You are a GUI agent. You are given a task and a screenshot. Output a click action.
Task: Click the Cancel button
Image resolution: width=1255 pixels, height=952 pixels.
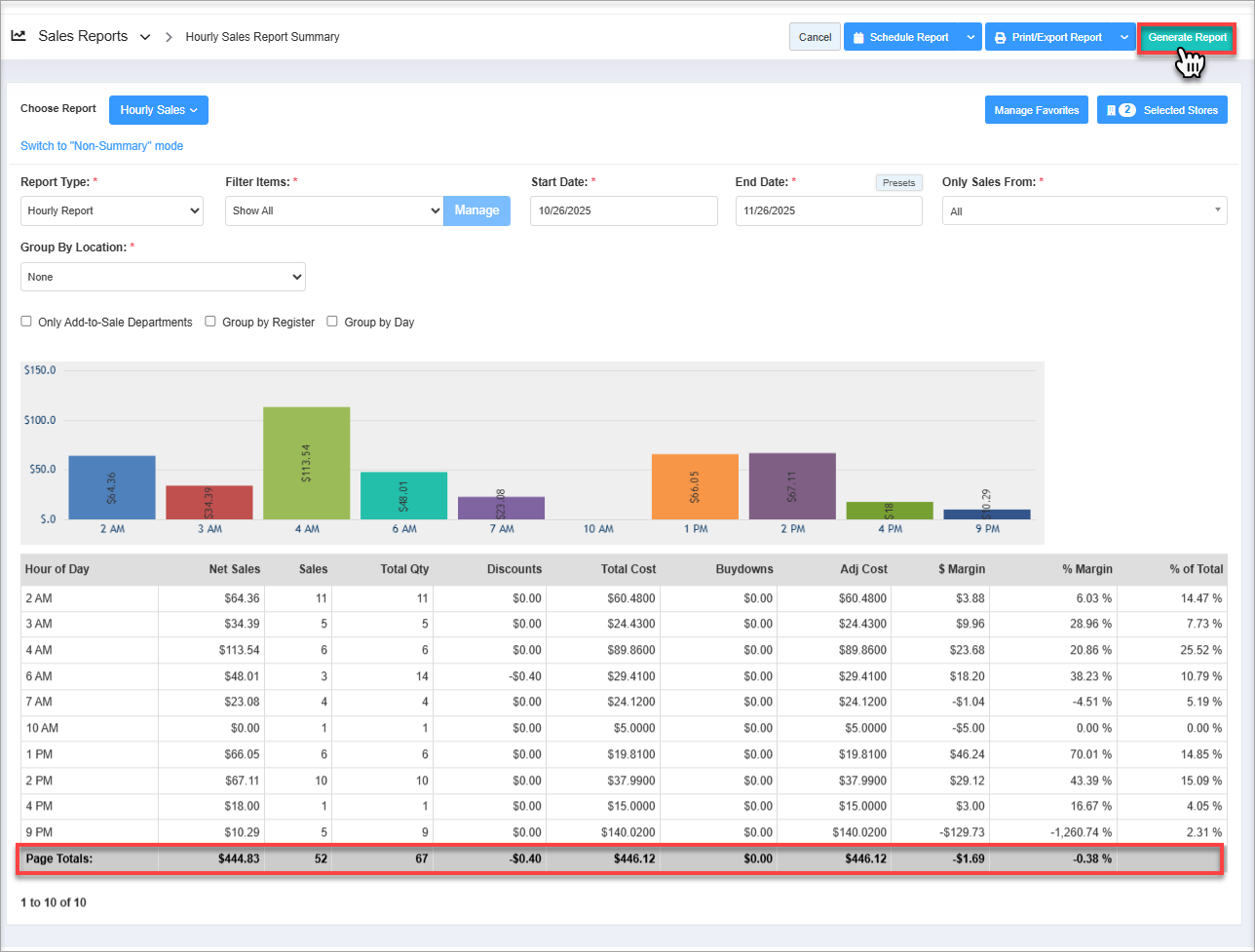coord(815,37)
